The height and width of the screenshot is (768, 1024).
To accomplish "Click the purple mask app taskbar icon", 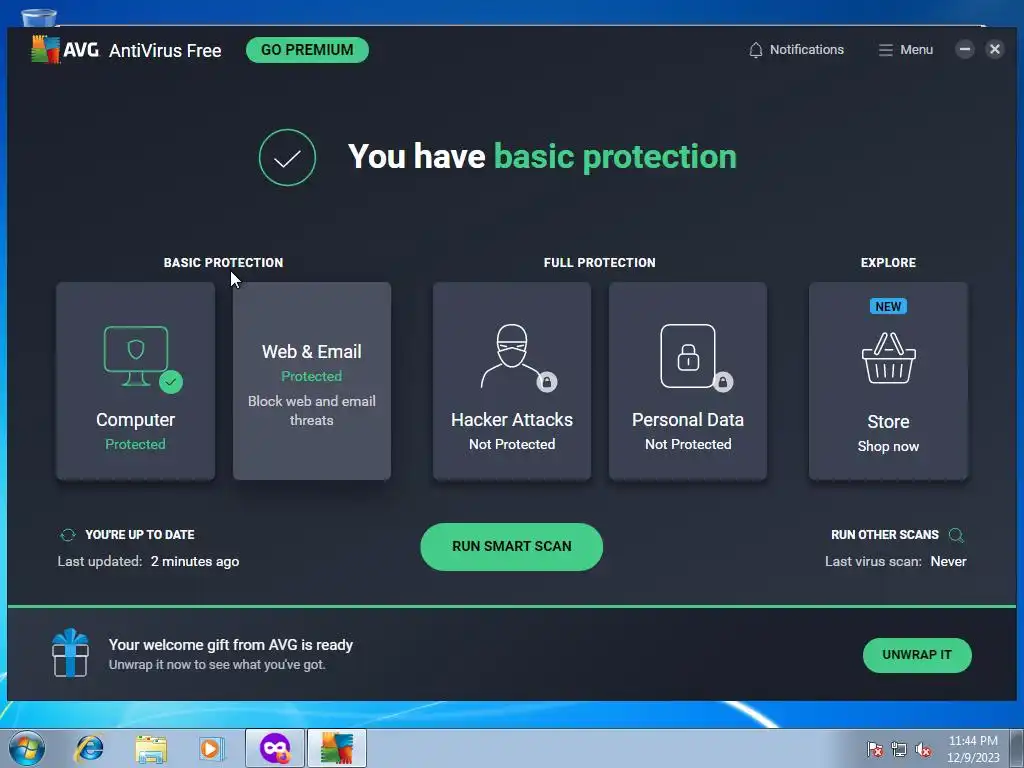I will [x=275, y=748].
